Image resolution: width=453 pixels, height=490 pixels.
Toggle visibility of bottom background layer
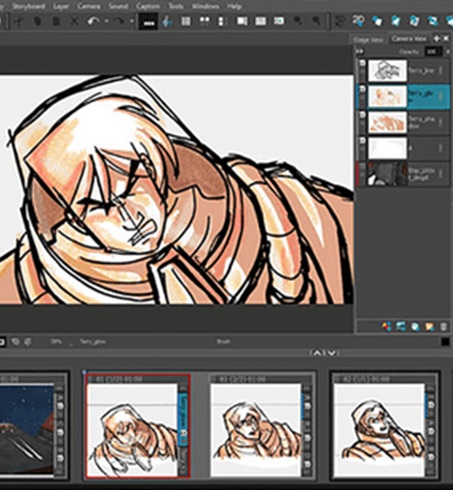[x=362, y=167]
